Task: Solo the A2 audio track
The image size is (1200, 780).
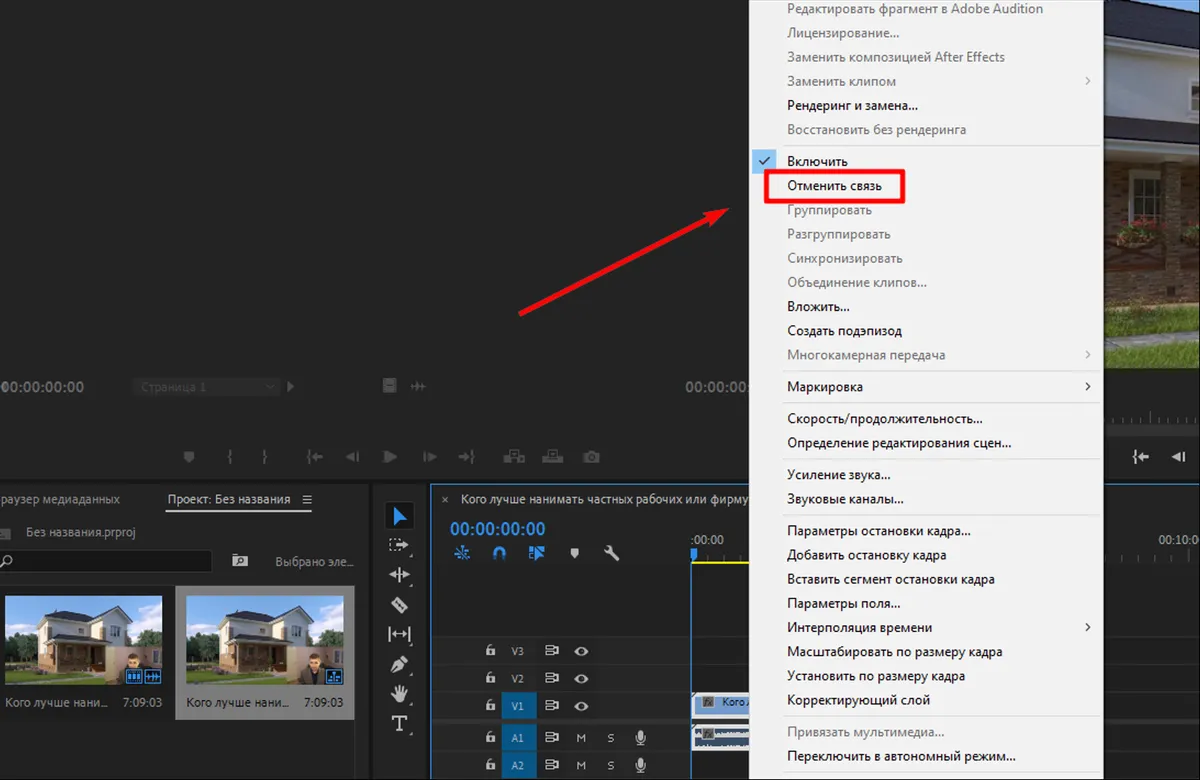Action: pos(611,765)
